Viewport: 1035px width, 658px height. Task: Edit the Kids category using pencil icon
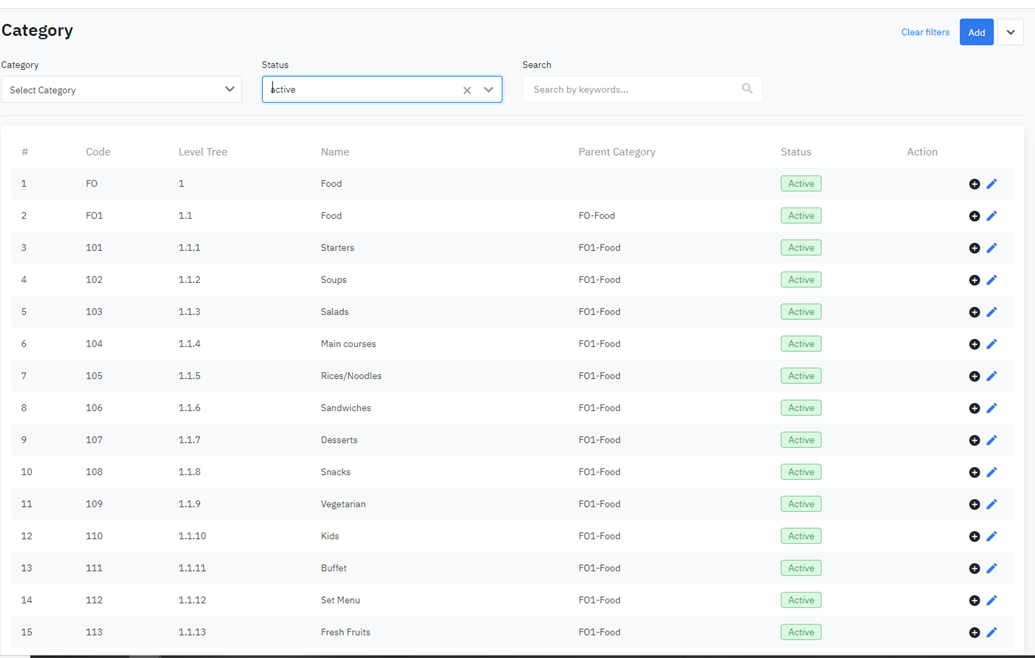[992, 536]
